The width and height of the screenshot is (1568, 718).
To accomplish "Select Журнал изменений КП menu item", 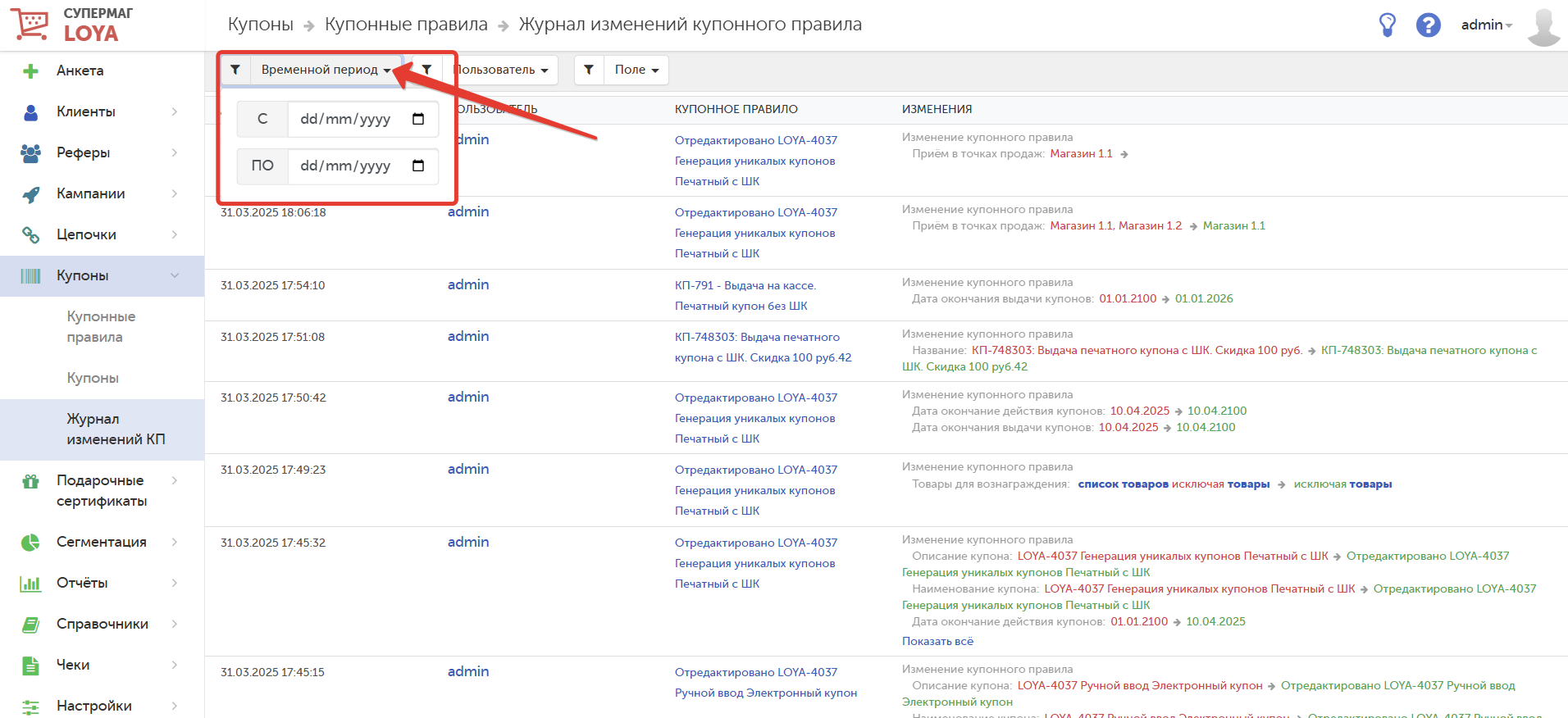I will [115, 429].
